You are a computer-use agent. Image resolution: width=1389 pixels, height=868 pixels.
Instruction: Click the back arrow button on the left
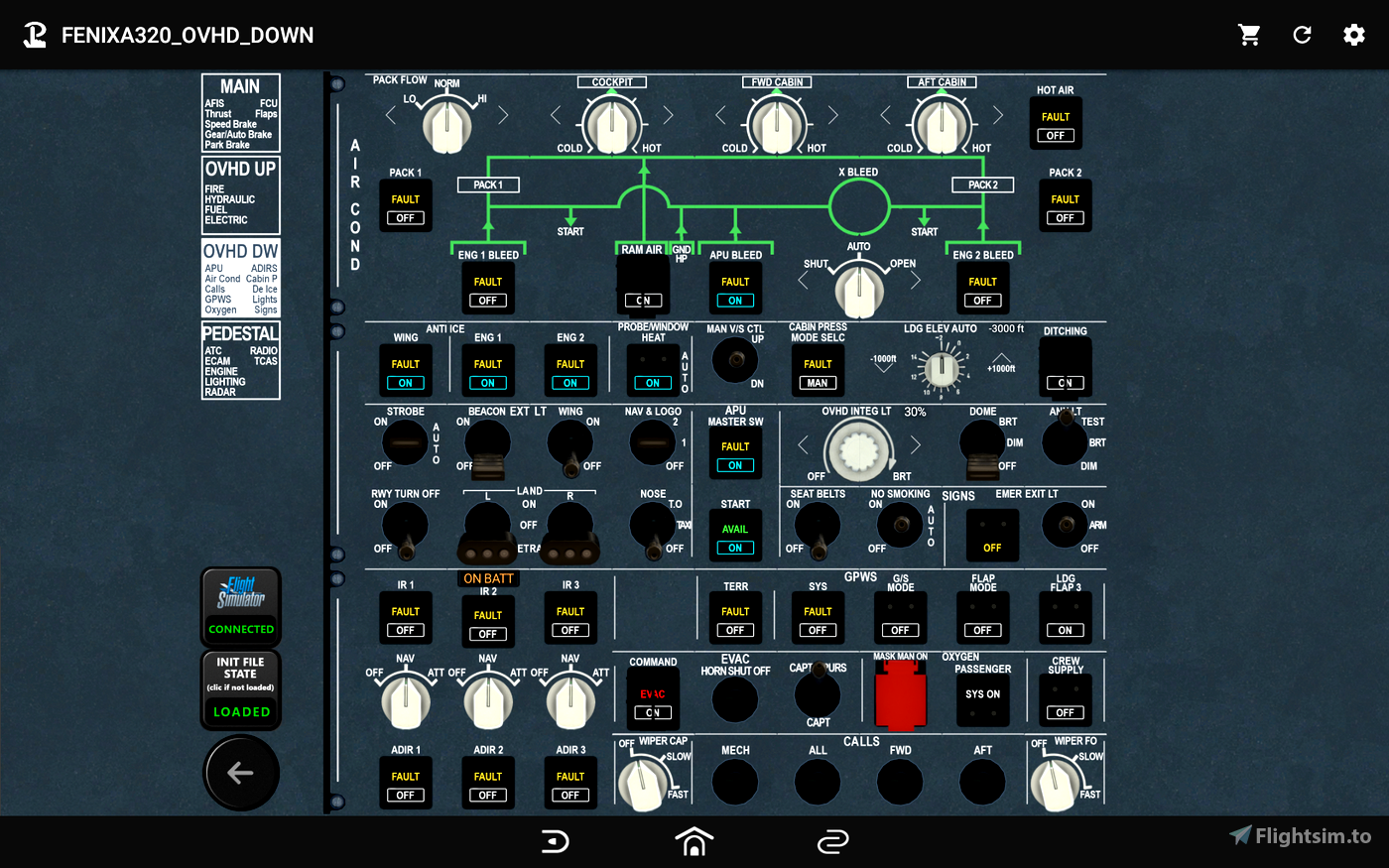(x=240, y=772)
